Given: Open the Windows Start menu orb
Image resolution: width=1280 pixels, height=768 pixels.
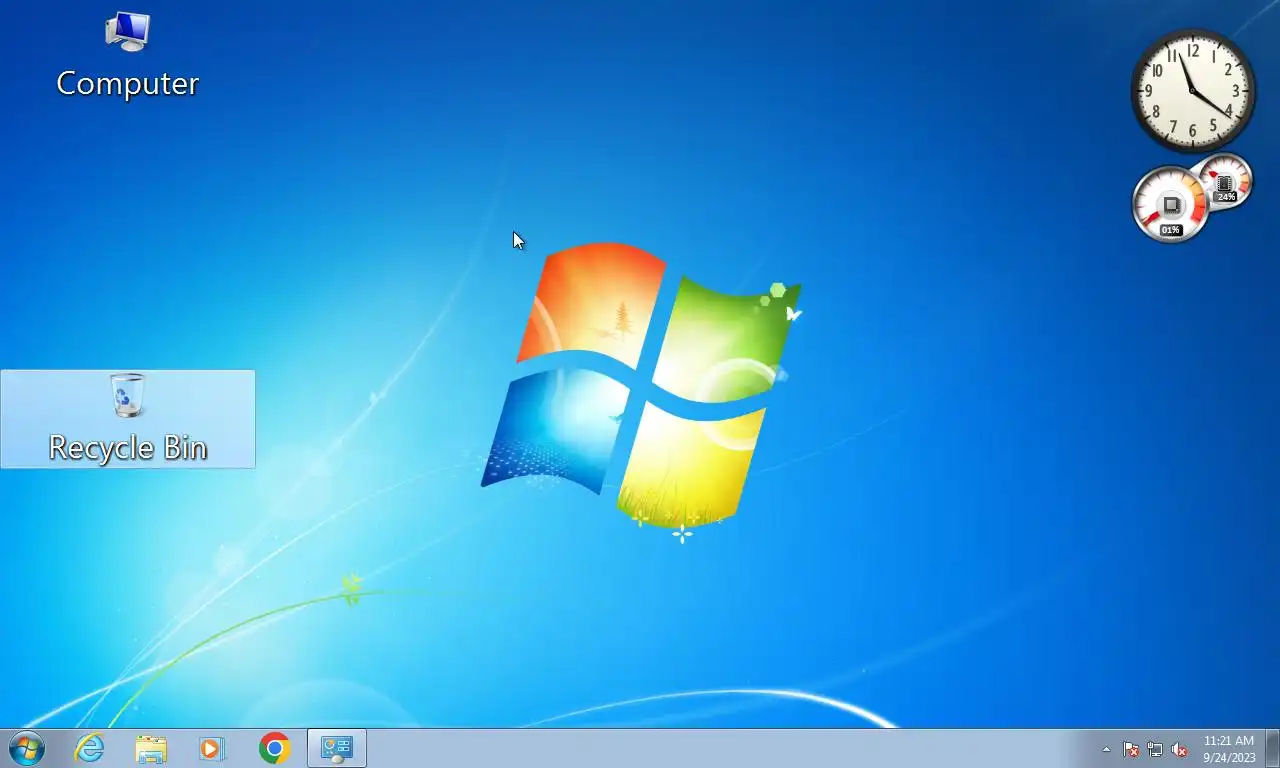Looking at the screenshot, I should 27,748.
